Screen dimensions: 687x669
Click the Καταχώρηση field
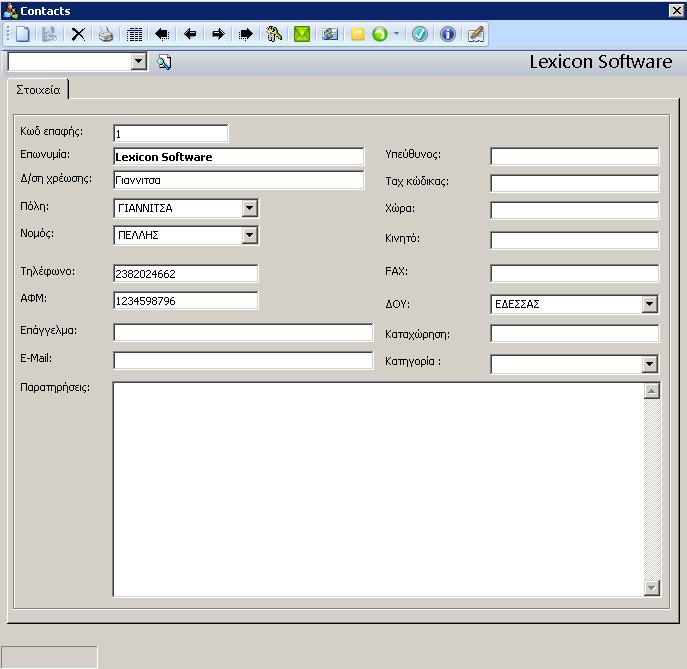[574, 333]
